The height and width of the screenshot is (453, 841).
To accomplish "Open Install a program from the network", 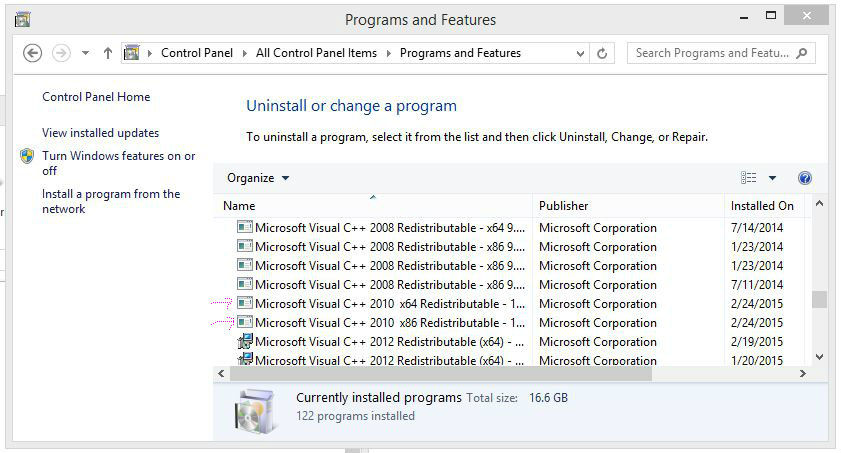I will [x=111, y=201].
